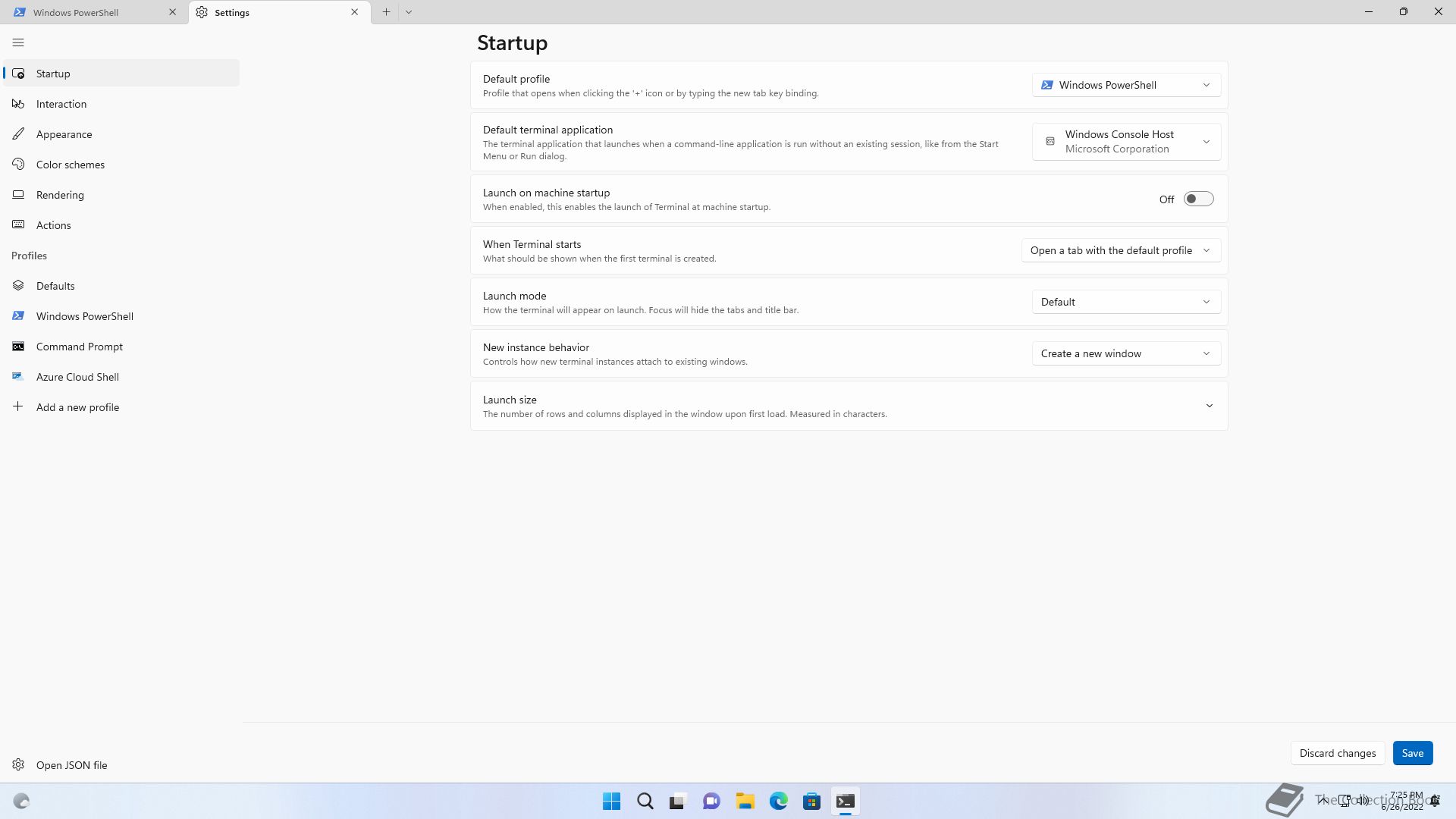
Task: Click Open JSON file link
Action: (121, 765)
